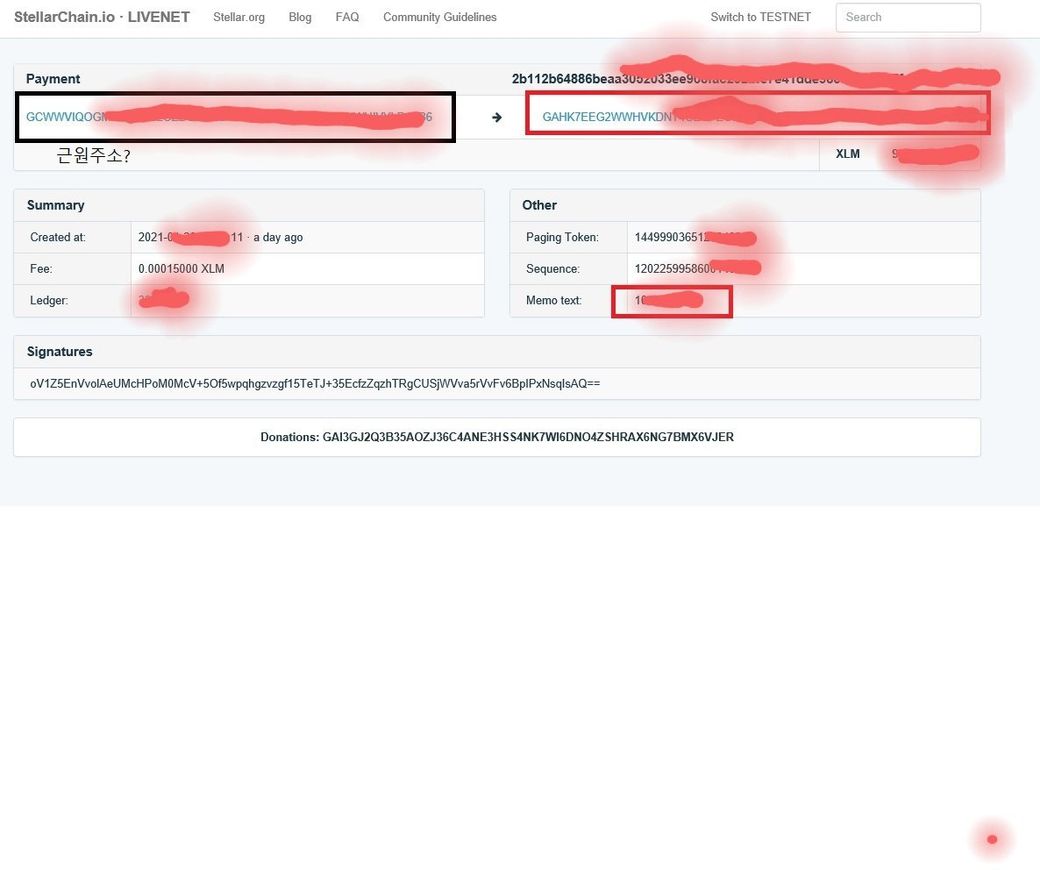Screen dimensions: 1040x870
Task: Click the arrow icon between the addresses
Action: (497, 117)
